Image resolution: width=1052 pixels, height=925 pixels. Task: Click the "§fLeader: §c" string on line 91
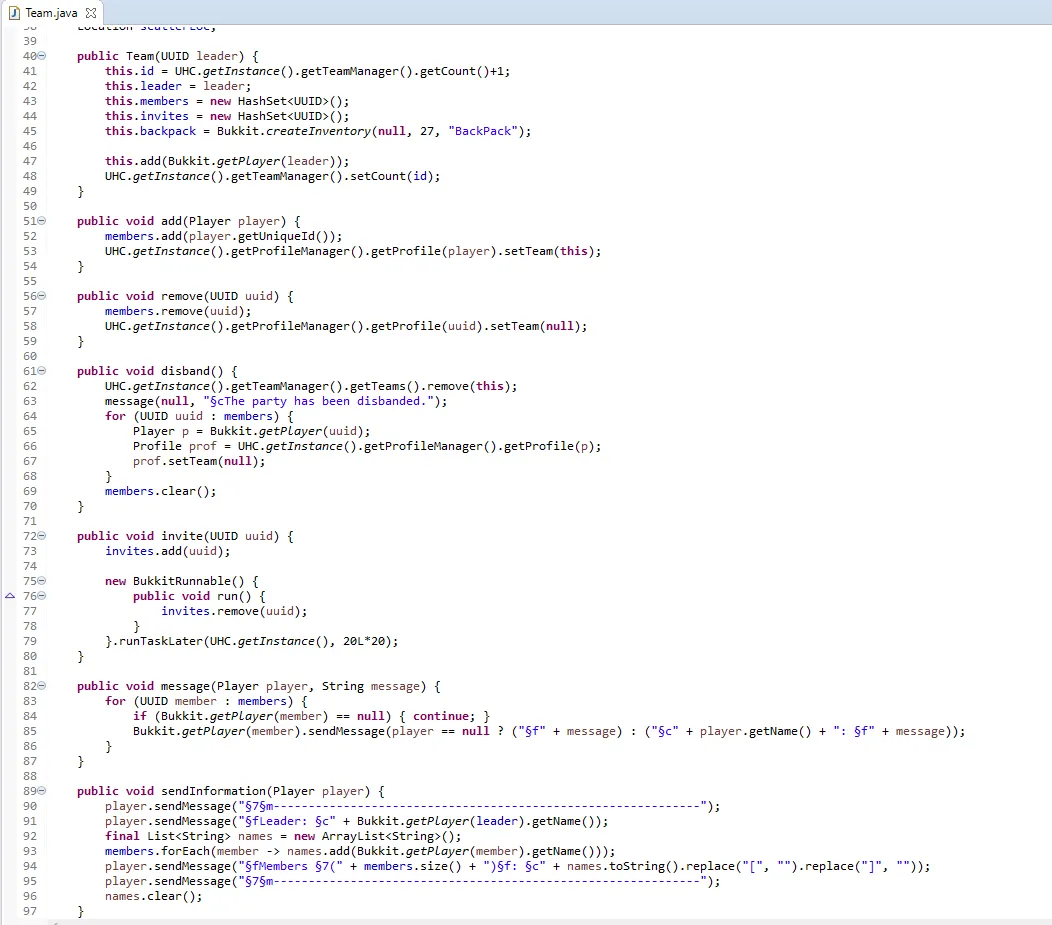pos(287,822)
